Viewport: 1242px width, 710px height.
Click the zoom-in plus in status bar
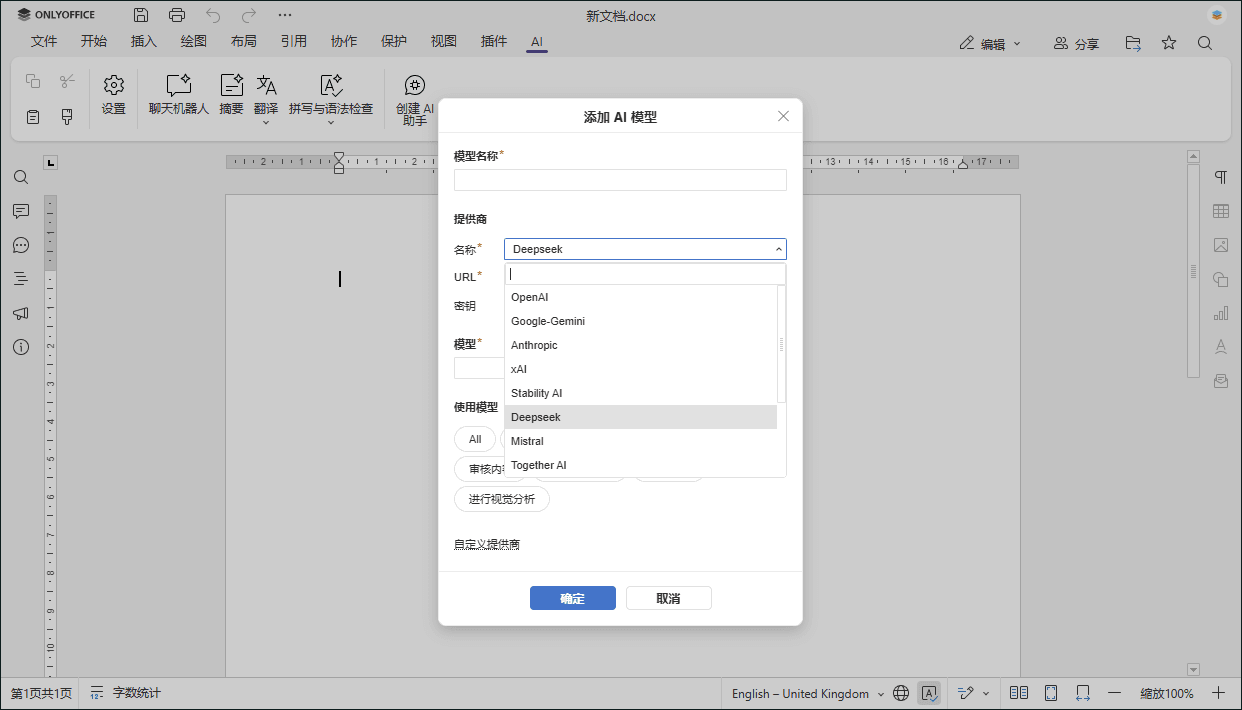(x=1218, y=693)
